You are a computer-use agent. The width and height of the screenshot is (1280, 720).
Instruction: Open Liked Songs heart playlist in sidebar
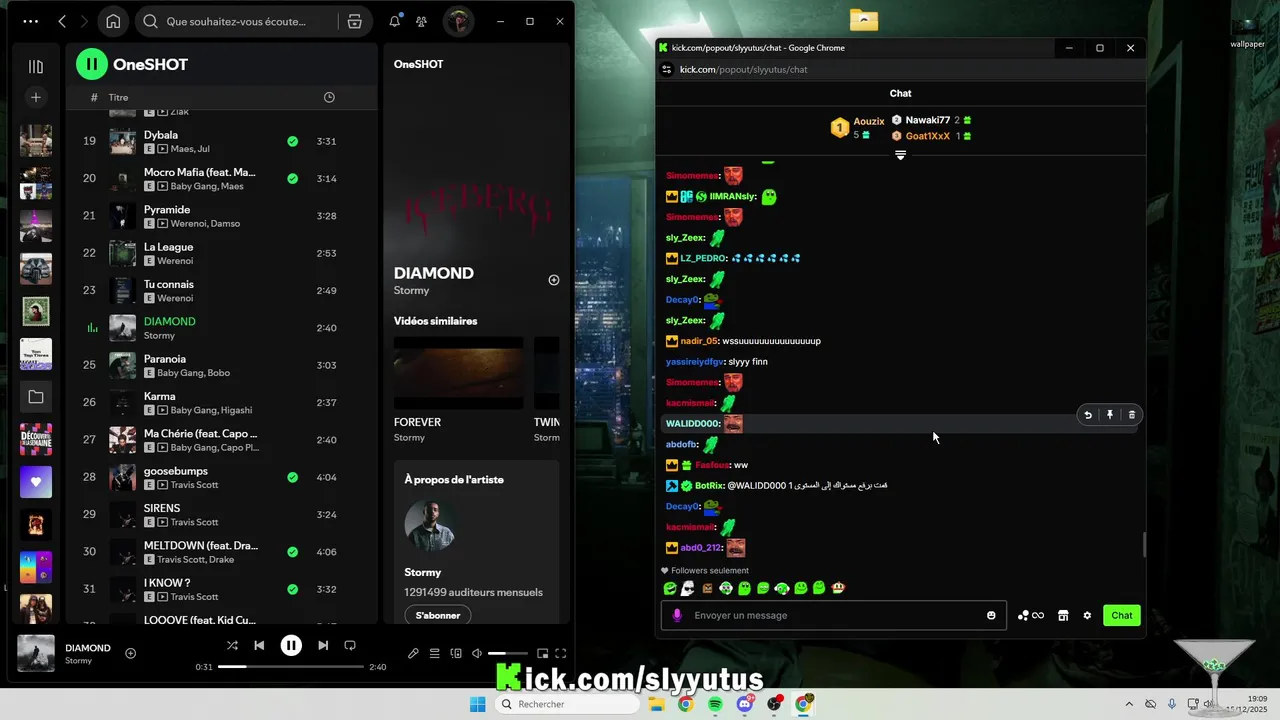(x=36, y=481)
